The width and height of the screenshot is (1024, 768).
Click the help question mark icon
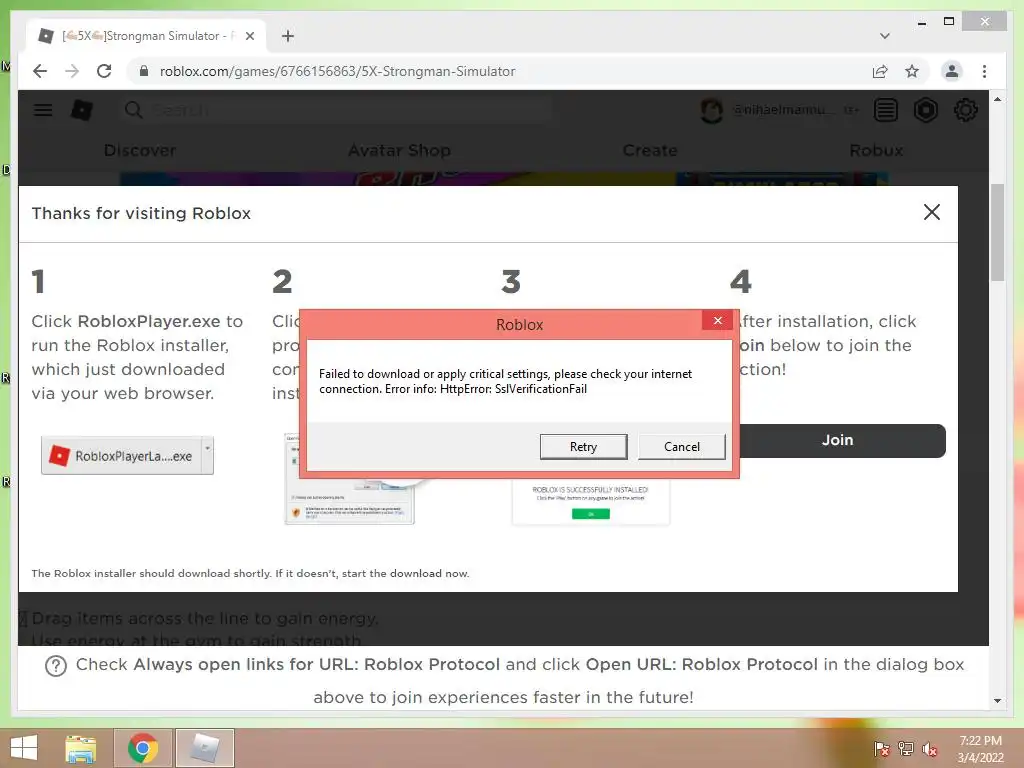pos(56,665)
